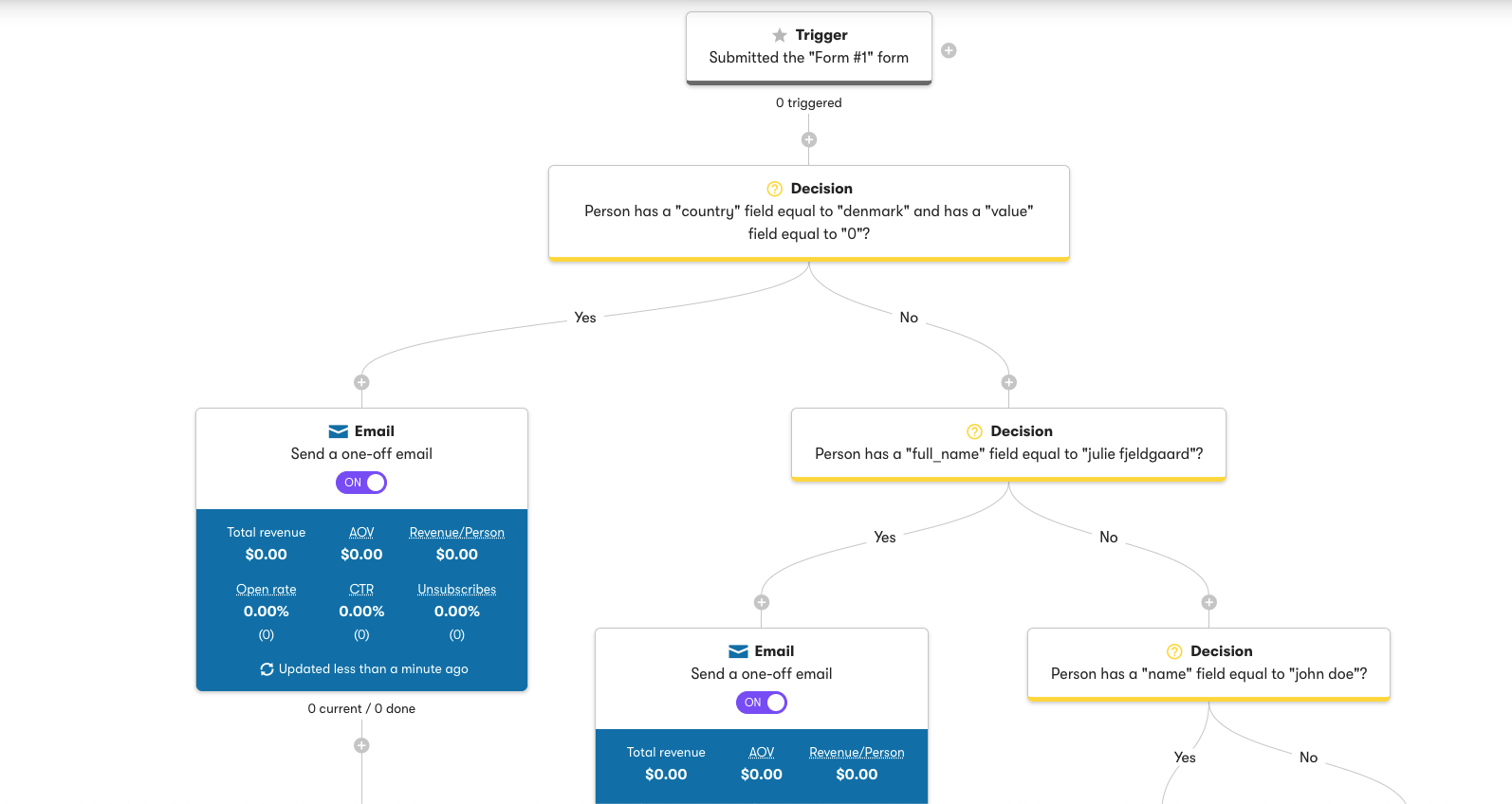Click question icon on full_name Decision node
This screenshot has height=804, width=1512.
coord(974,431)
